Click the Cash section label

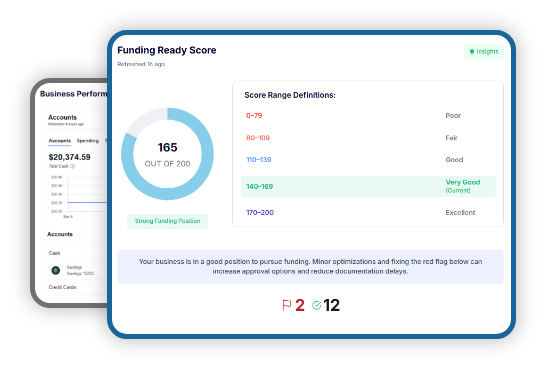coord(54,253)
